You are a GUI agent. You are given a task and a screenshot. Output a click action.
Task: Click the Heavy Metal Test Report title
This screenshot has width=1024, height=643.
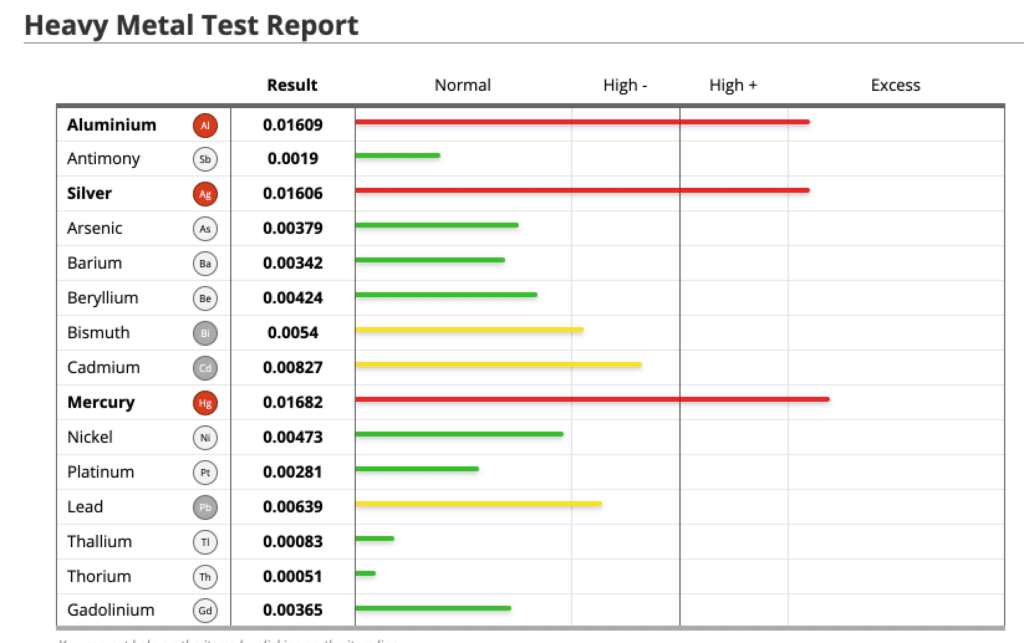191,25
